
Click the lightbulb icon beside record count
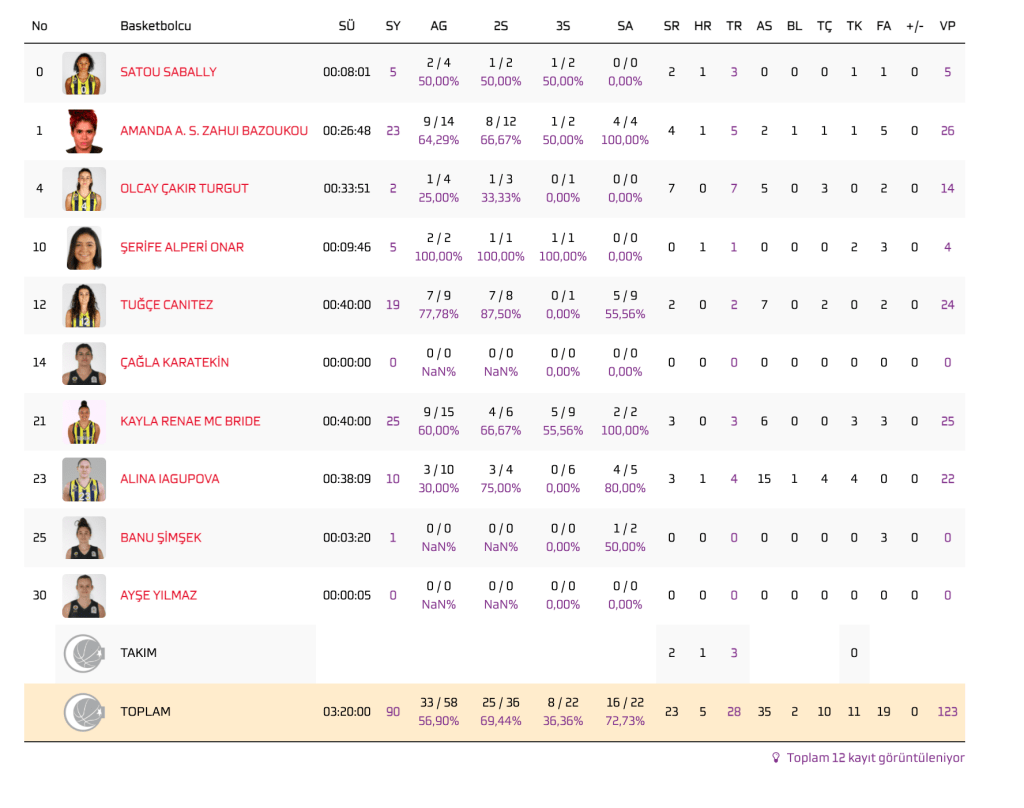[775, 758]
